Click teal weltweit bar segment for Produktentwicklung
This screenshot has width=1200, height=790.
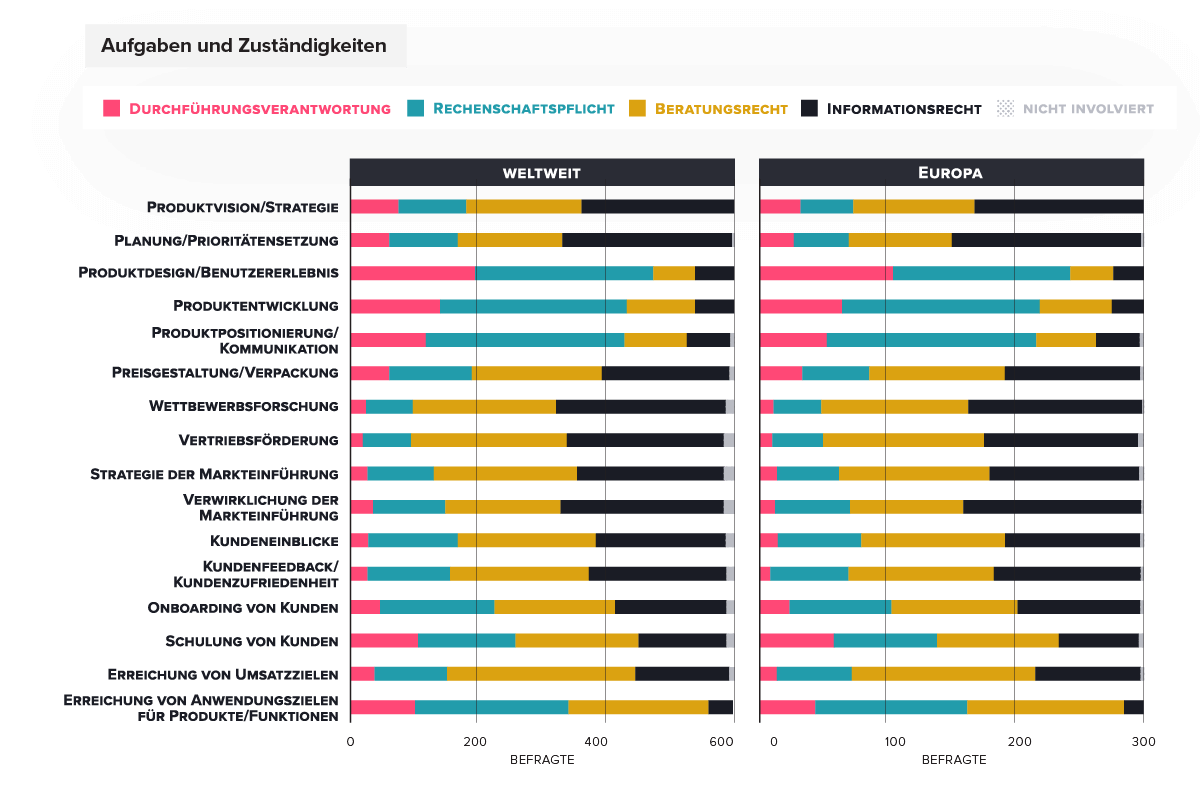pyautogui.click(x=533, y=306)
